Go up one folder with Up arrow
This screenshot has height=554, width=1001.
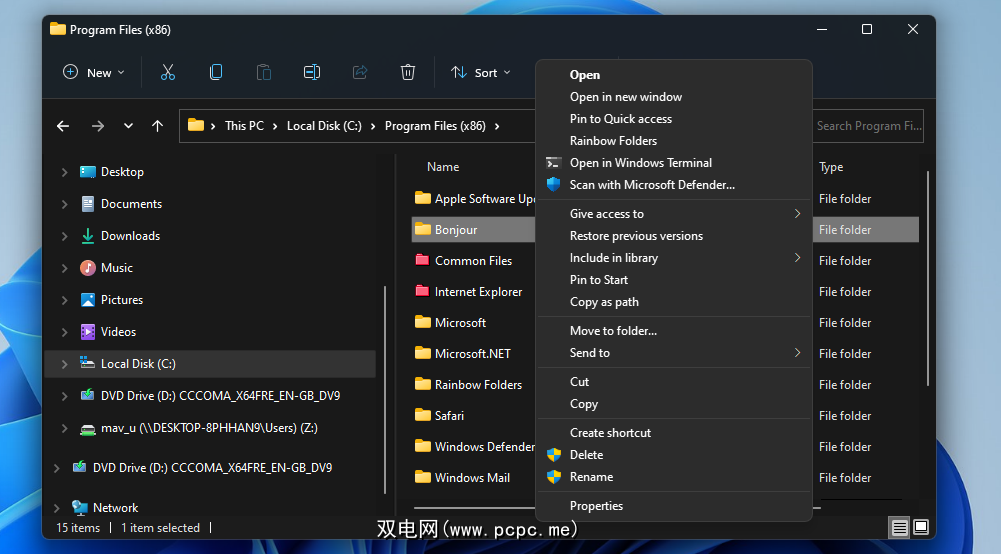[x=157, y=126]
